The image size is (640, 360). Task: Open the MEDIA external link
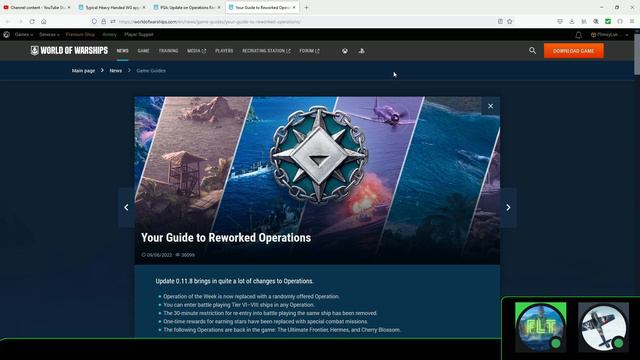click(x=196, y=51)
